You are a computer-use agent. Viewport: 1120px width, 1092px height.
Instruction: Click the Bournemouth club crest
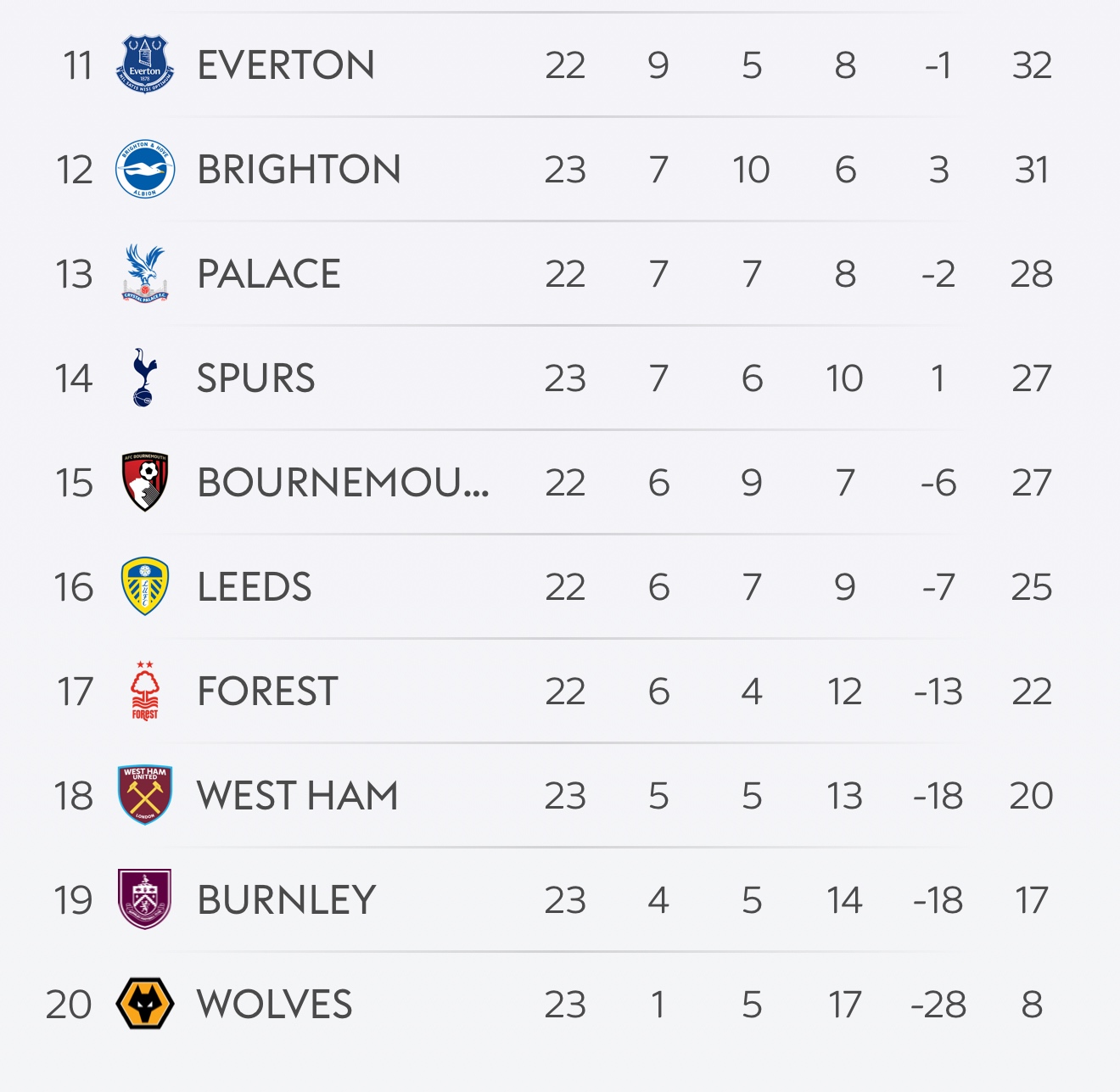click(145, 482)
